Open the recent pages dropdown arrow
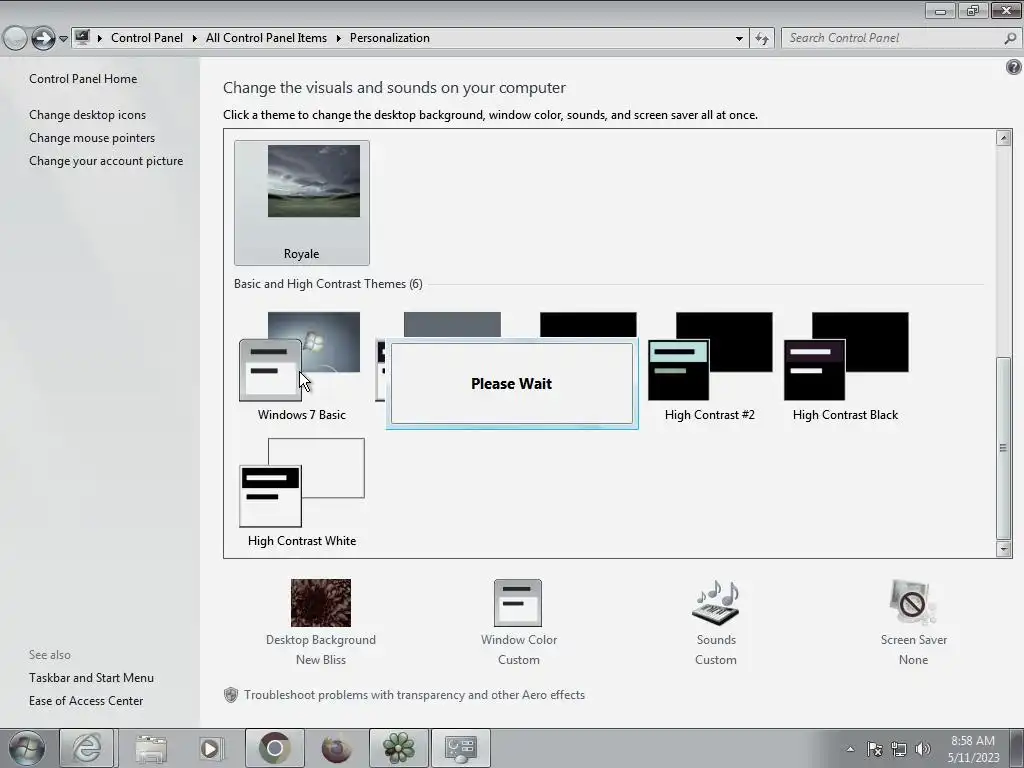This screenshot has width=1024, height=768. click(63, 39)
